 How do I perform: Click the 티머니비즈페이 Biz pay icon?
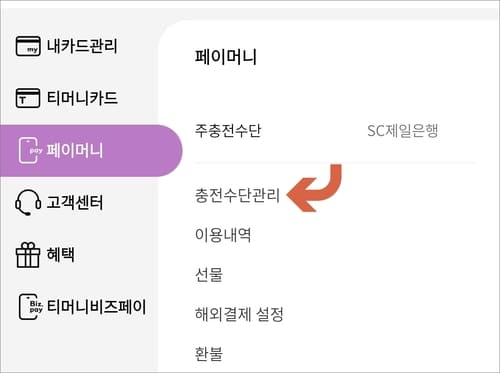pyautogui.click(x=31, y=307)
